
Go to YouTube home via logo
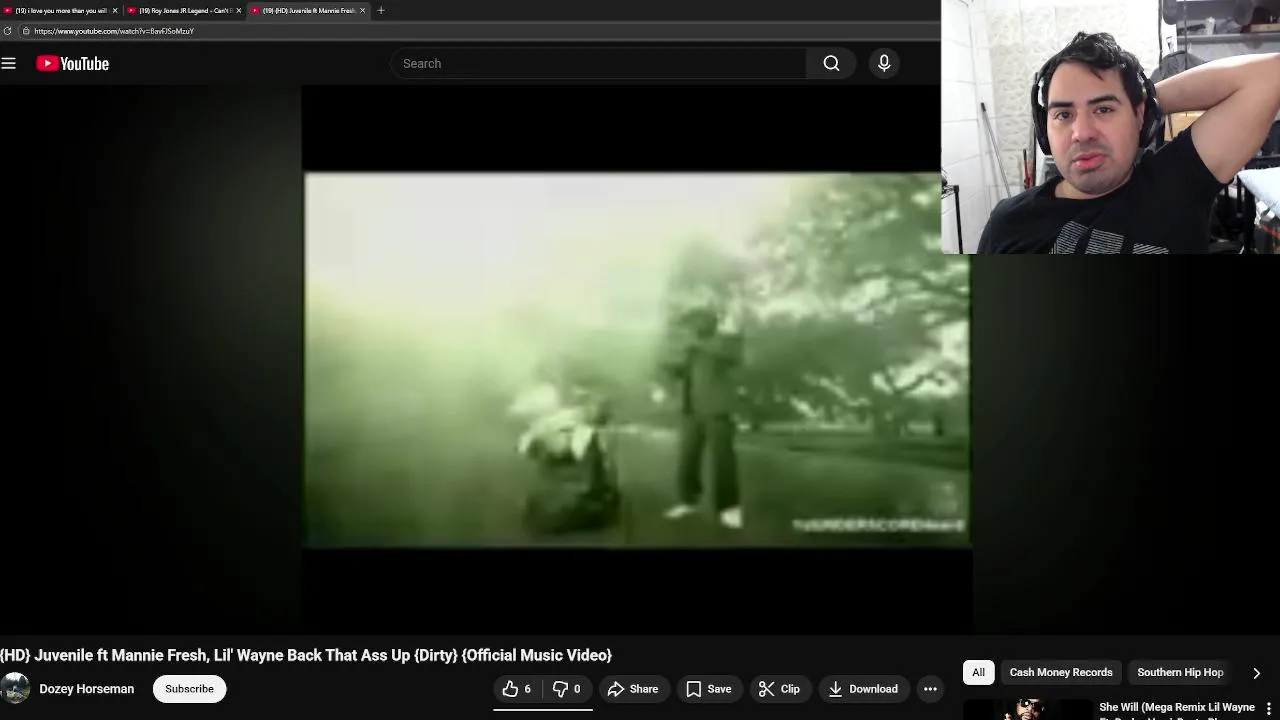pyautogui.click(x=72, y=64)
